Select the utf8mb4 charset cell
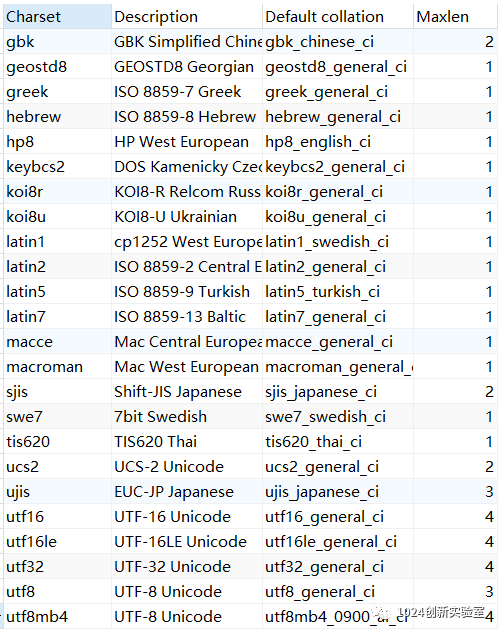The height and width of the screenshot is (634, 500). point(57,617)
